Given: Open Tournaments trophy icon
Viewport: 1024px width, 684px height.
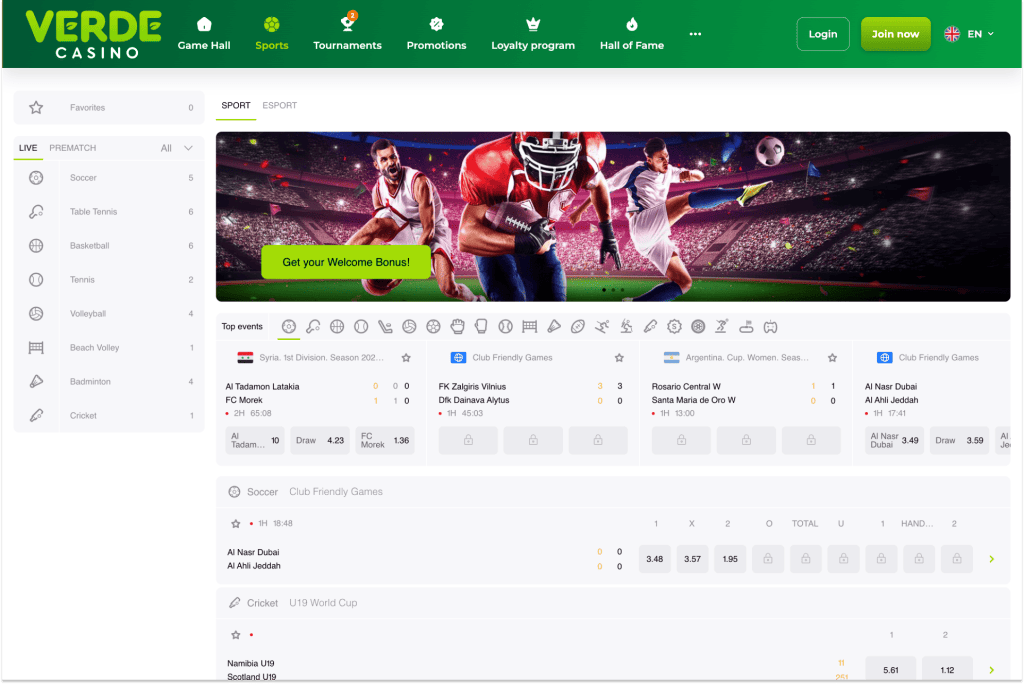Looking at the screenshot, I should 347,24.
